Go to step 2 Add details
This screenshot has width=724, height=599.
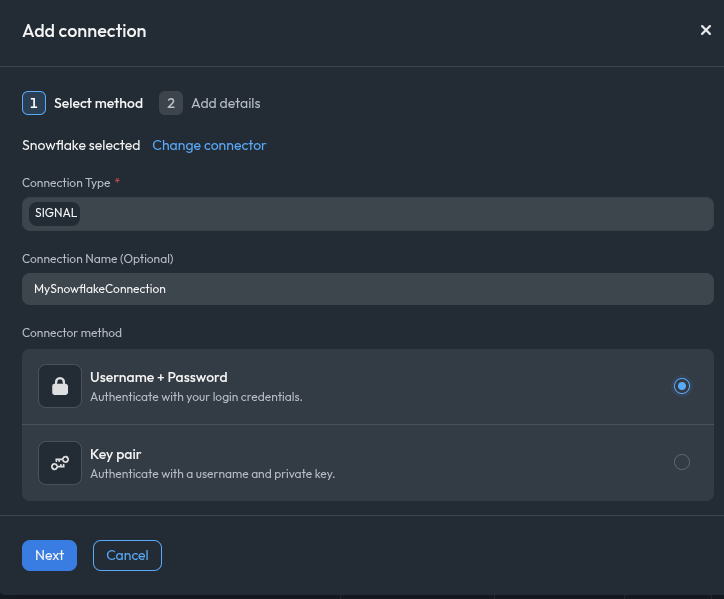click(210, 103)
